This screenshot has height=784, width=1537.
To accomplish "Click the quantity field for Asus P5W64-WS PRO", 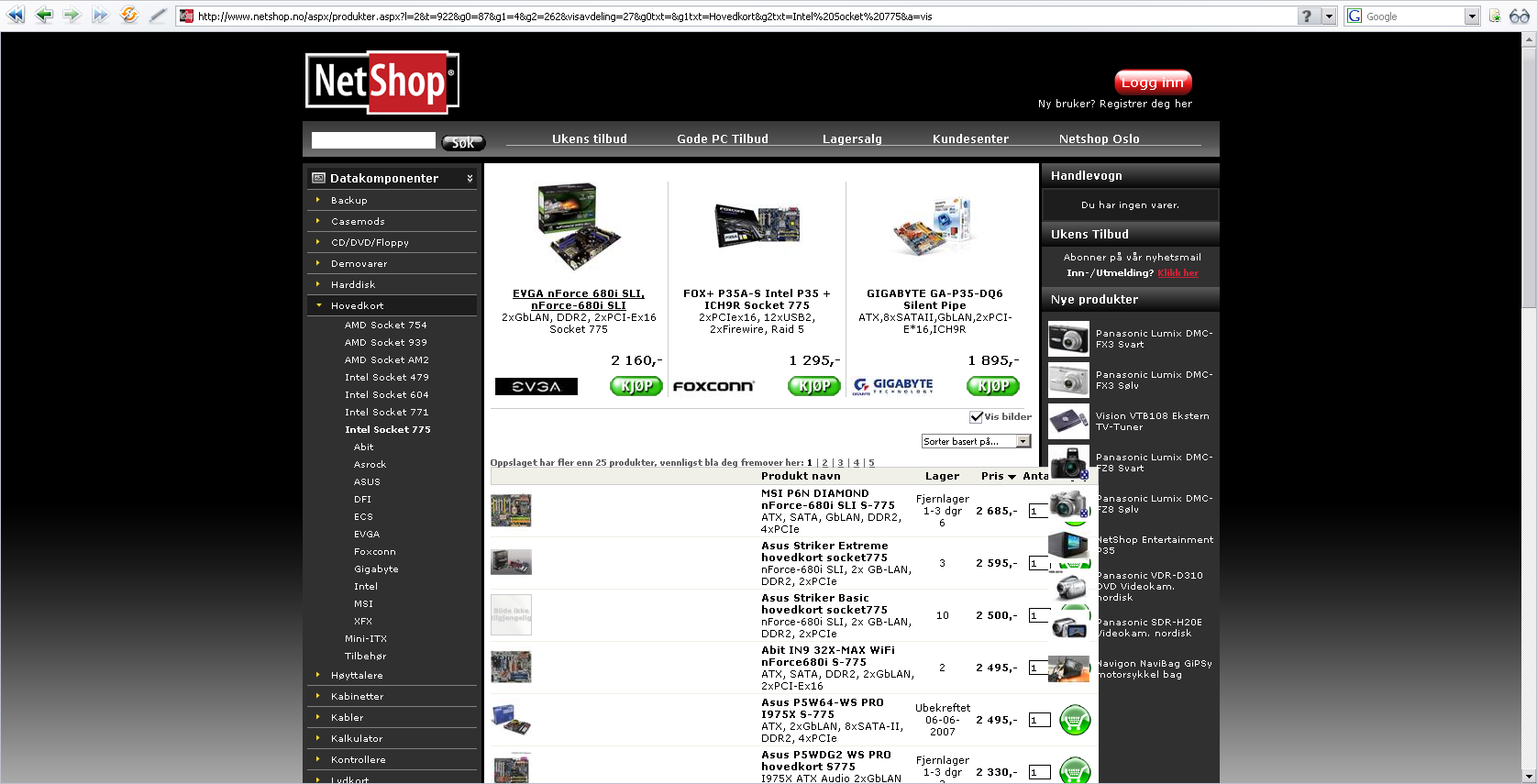I will [1039, 721].
